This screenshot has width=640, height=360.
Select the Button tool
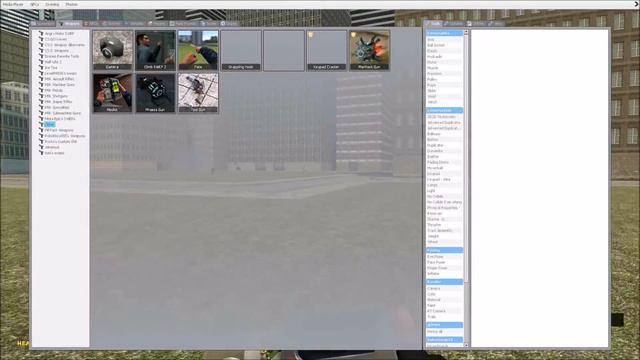[444, 140]
